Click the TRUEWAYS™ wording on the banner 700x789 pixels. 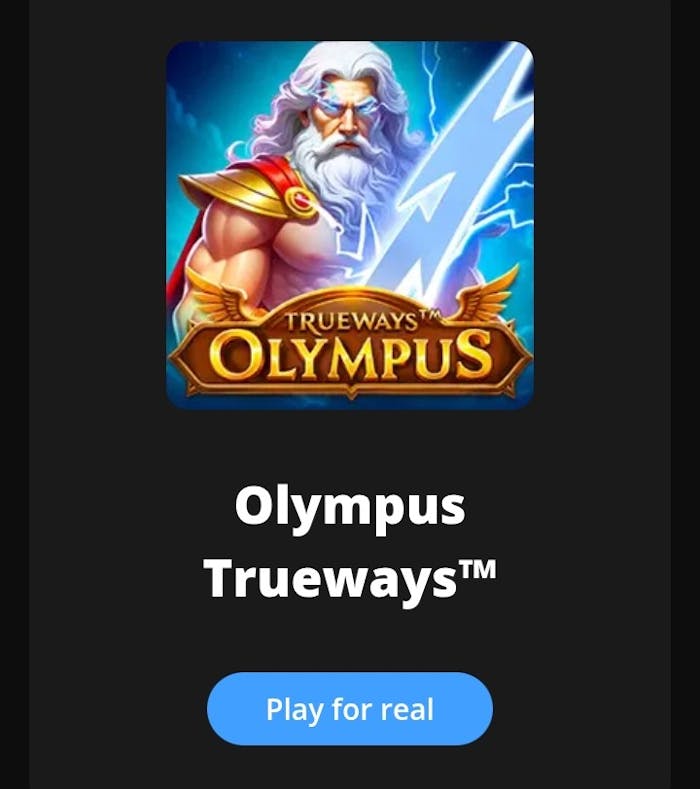coord(362,323)
